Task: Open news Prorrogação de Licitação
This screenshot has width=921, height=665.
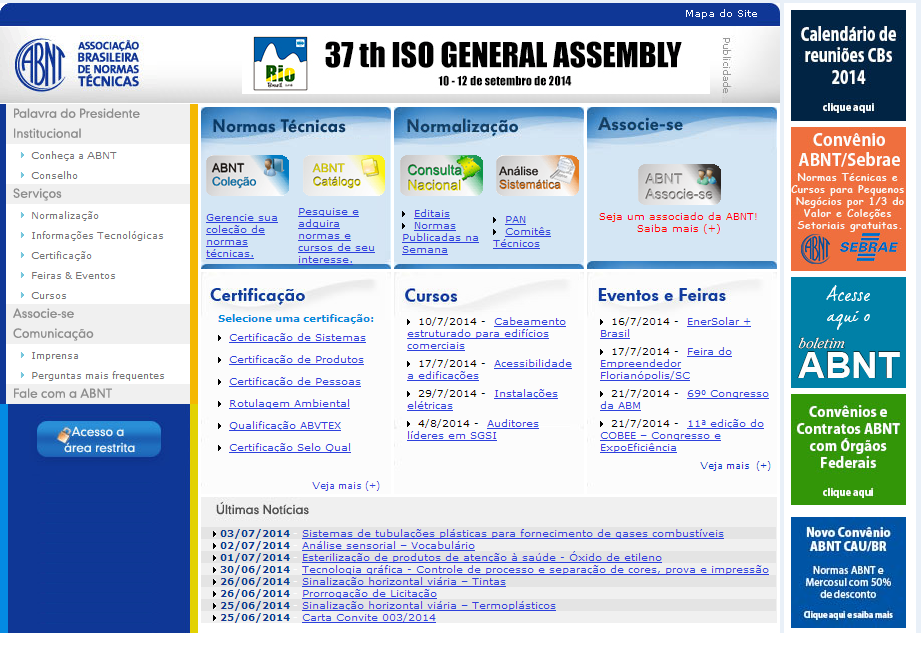Action: coord(369,593)
